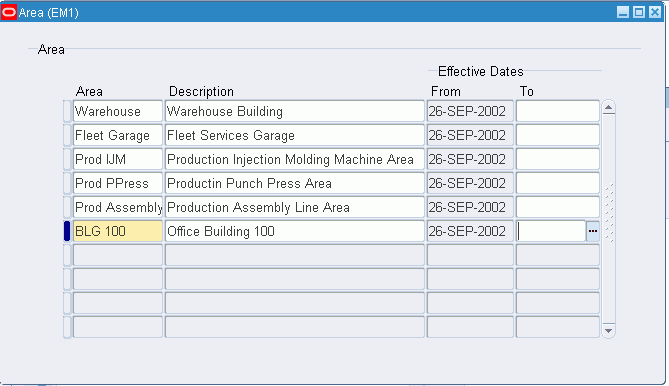Image resolution: width=669 pixels, height=386 pixels.
Task: Click the vertical scrollbar track
Action: pyautogui.click(x=608, y=219)
